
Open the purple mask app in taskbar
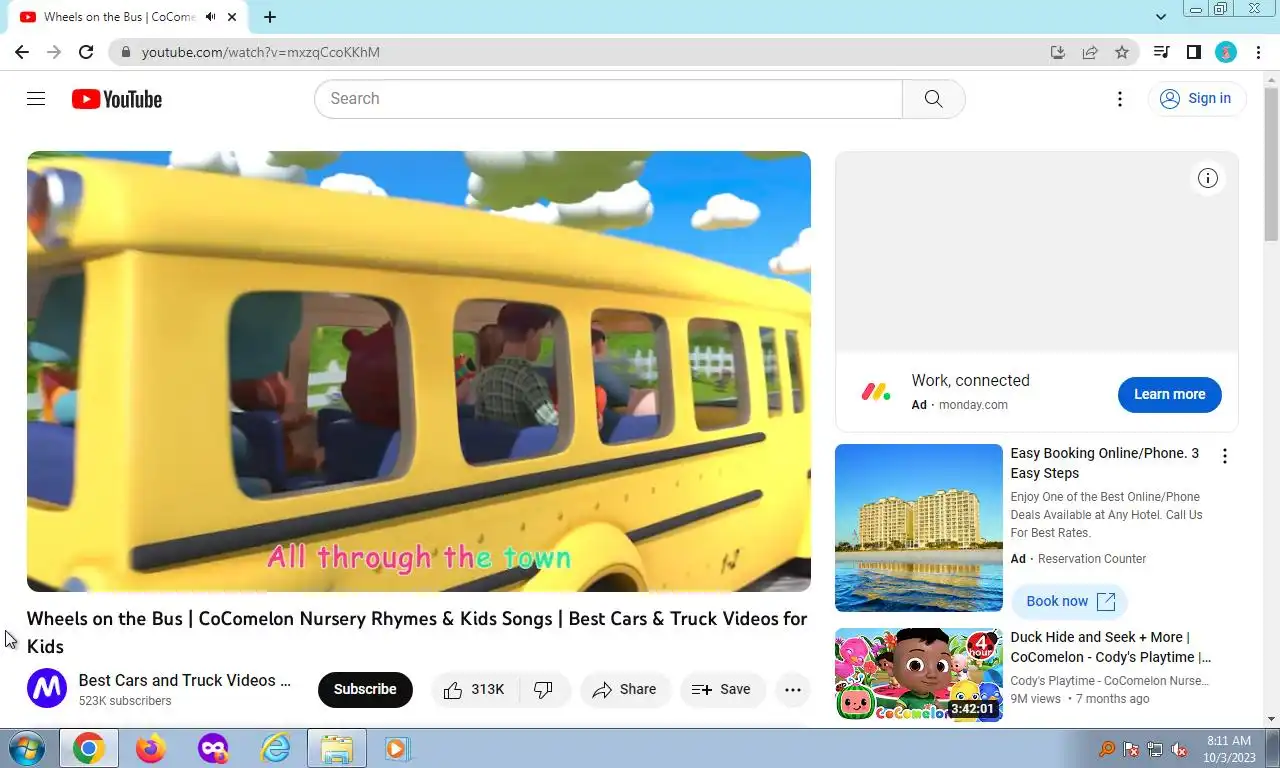point(212,748)
